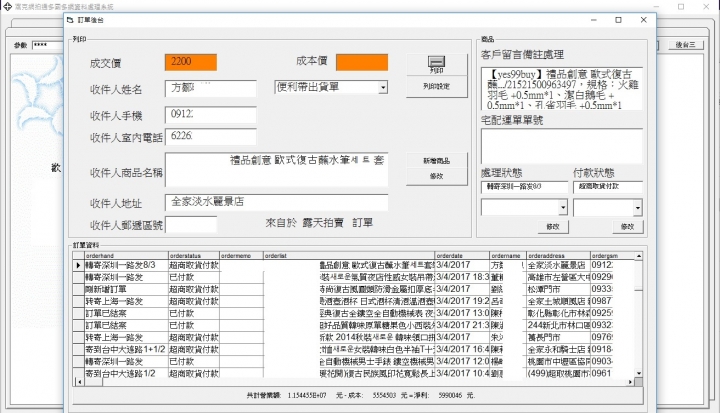Expand the 處理狀態 combo box

pyautogui.click(x=563, y=208)
